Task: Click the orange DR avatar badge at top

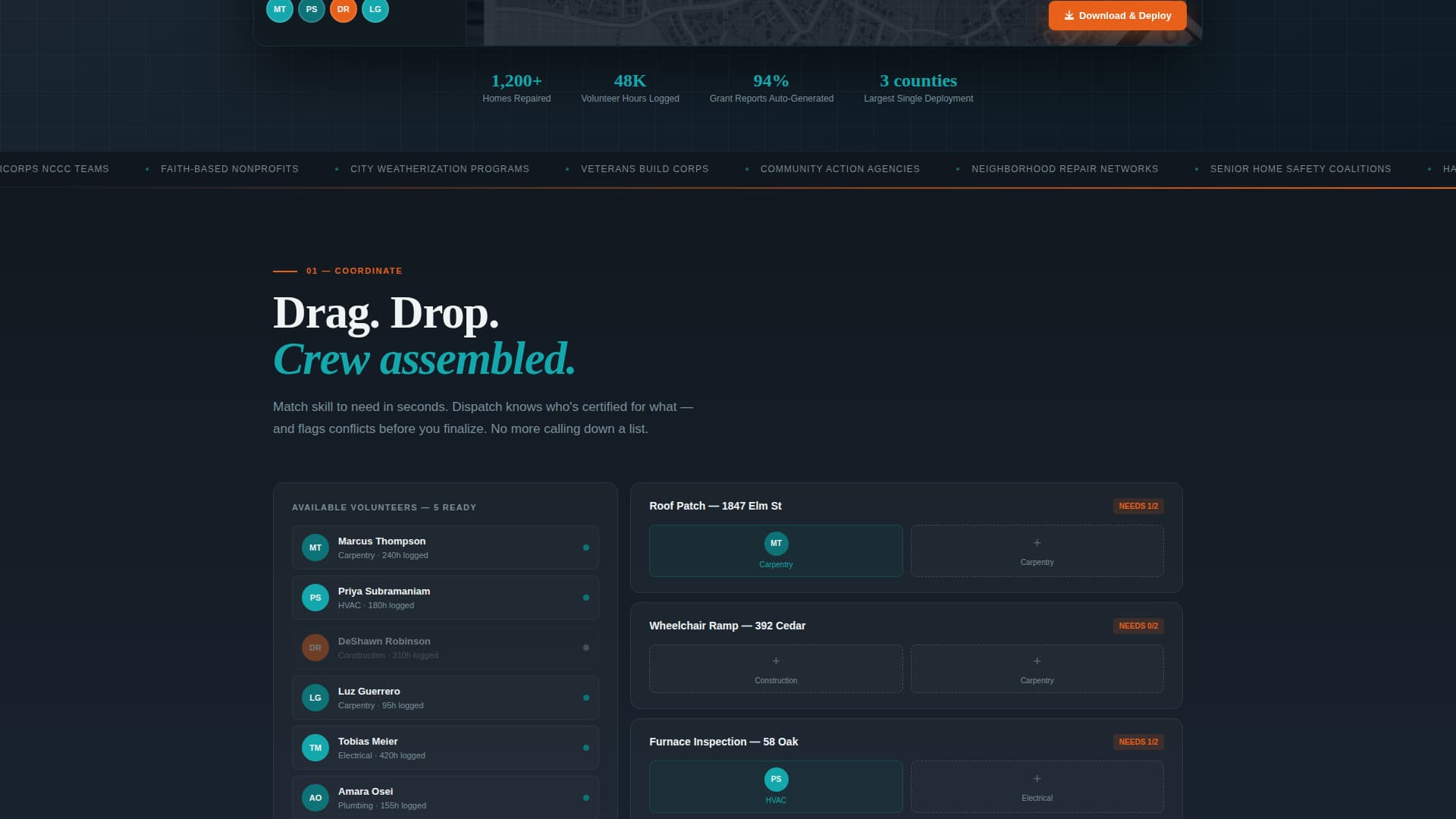Action: 343,10
